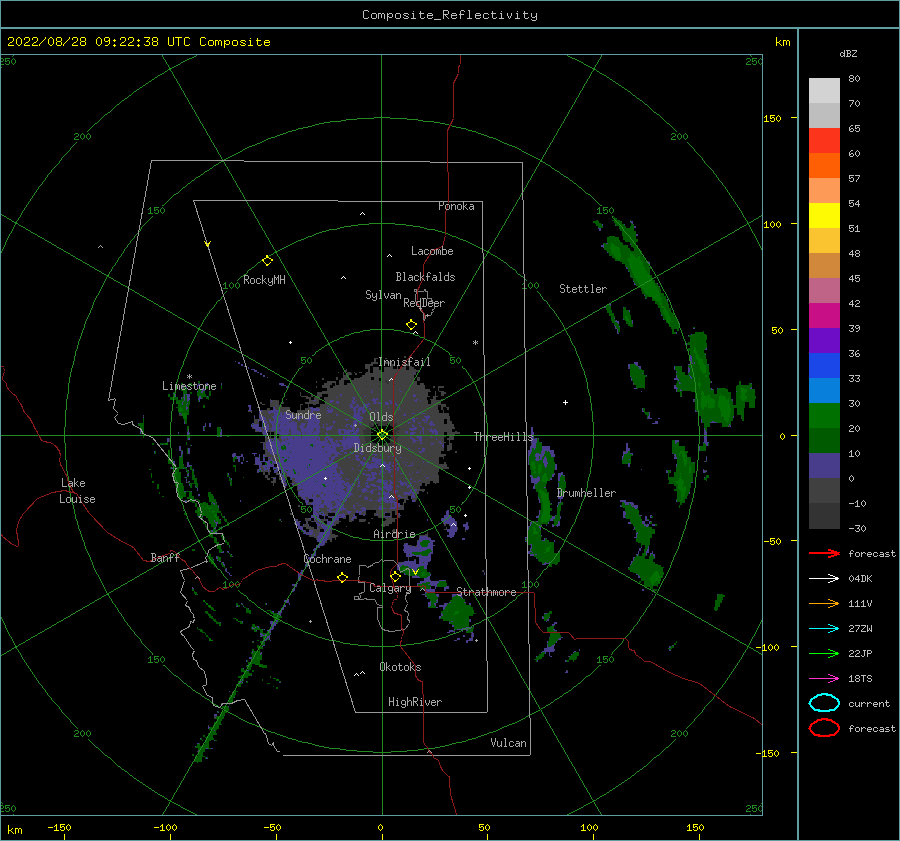Select the yellow diamond marker below RedDeer
This screenshot has width=900, height=841.
coord(412,325)
